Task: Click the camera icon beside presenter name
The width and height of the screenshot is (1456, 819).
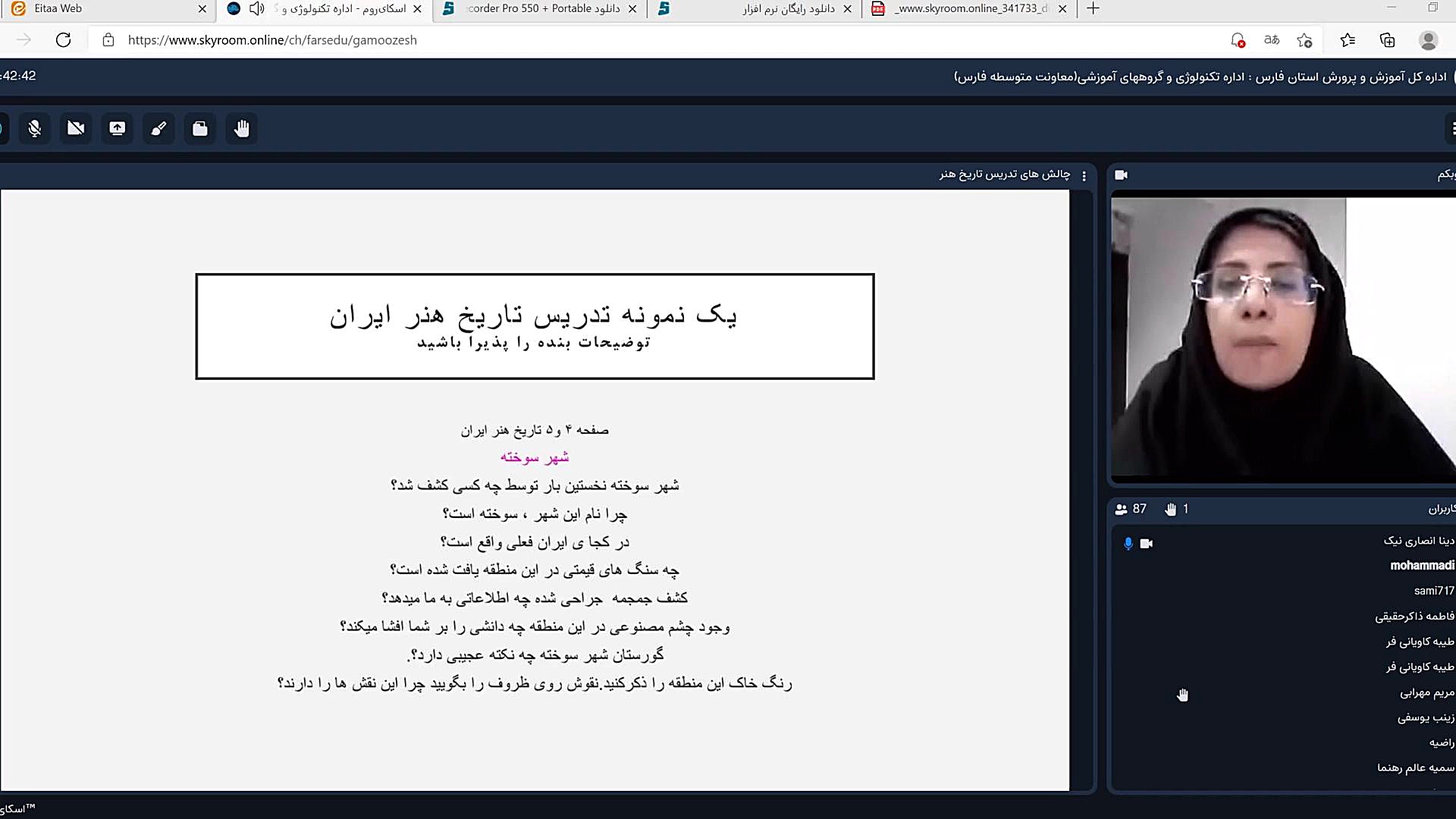Action: pos(1147,544)
